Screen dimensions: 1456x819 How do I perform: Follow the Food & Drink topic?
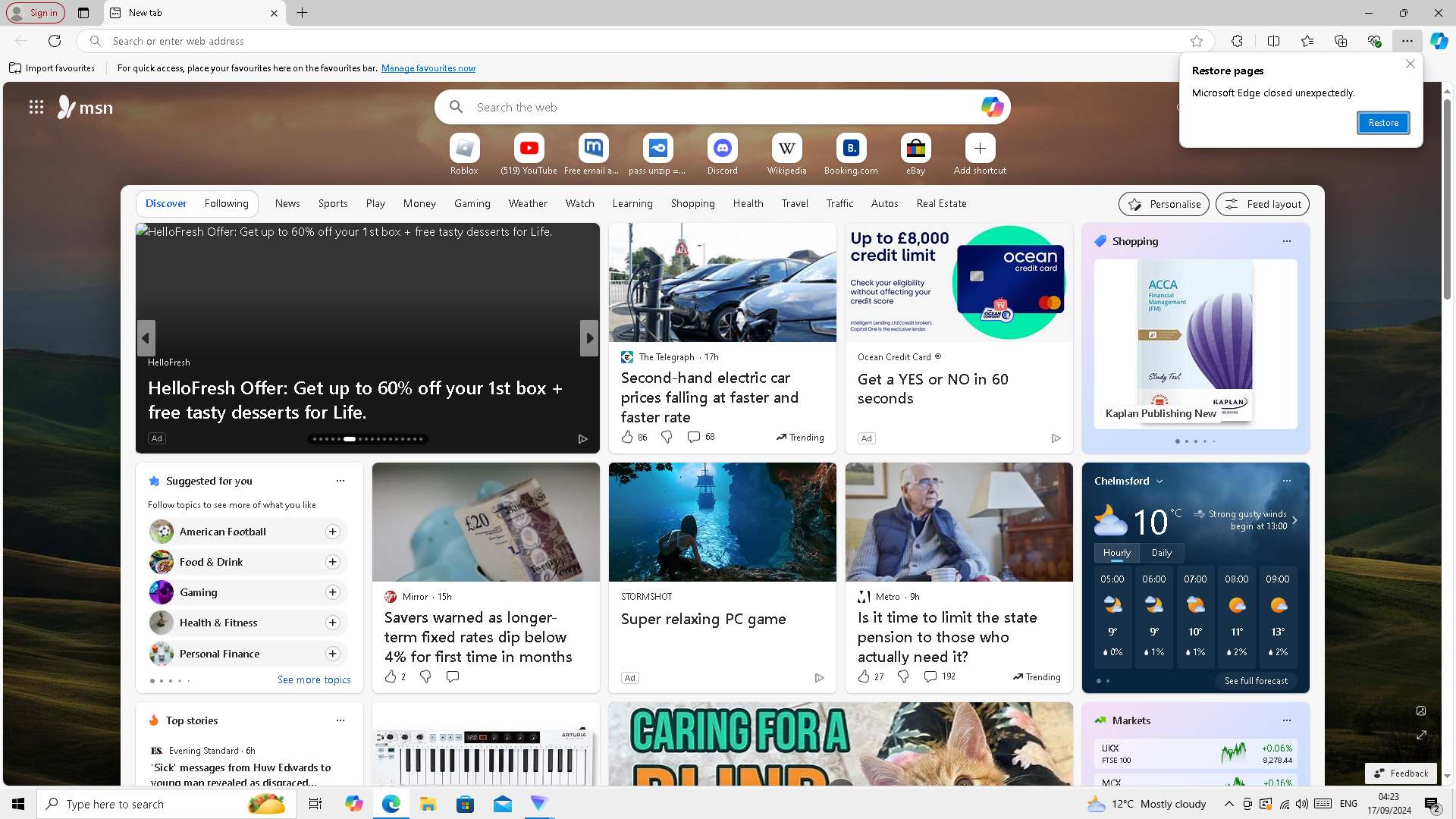pos(333,562)
